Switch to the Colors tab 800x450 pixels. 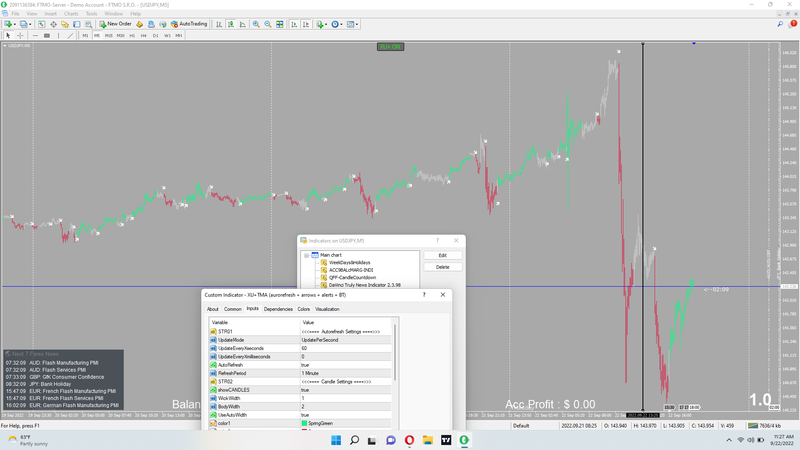pos(304,309)
